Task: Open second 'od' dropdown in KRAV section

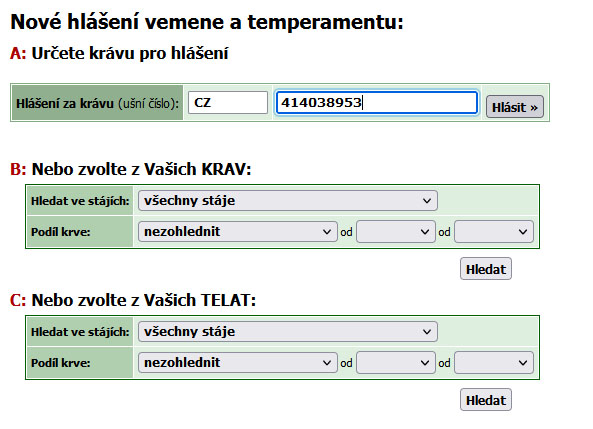Action: [494, 232]
